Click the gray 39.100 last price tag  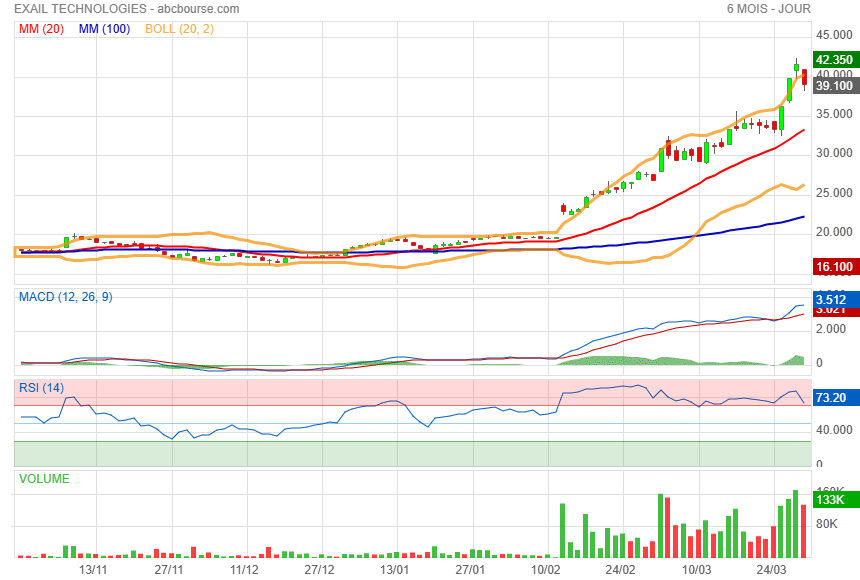pyautogui.click(x=835, y=86)
